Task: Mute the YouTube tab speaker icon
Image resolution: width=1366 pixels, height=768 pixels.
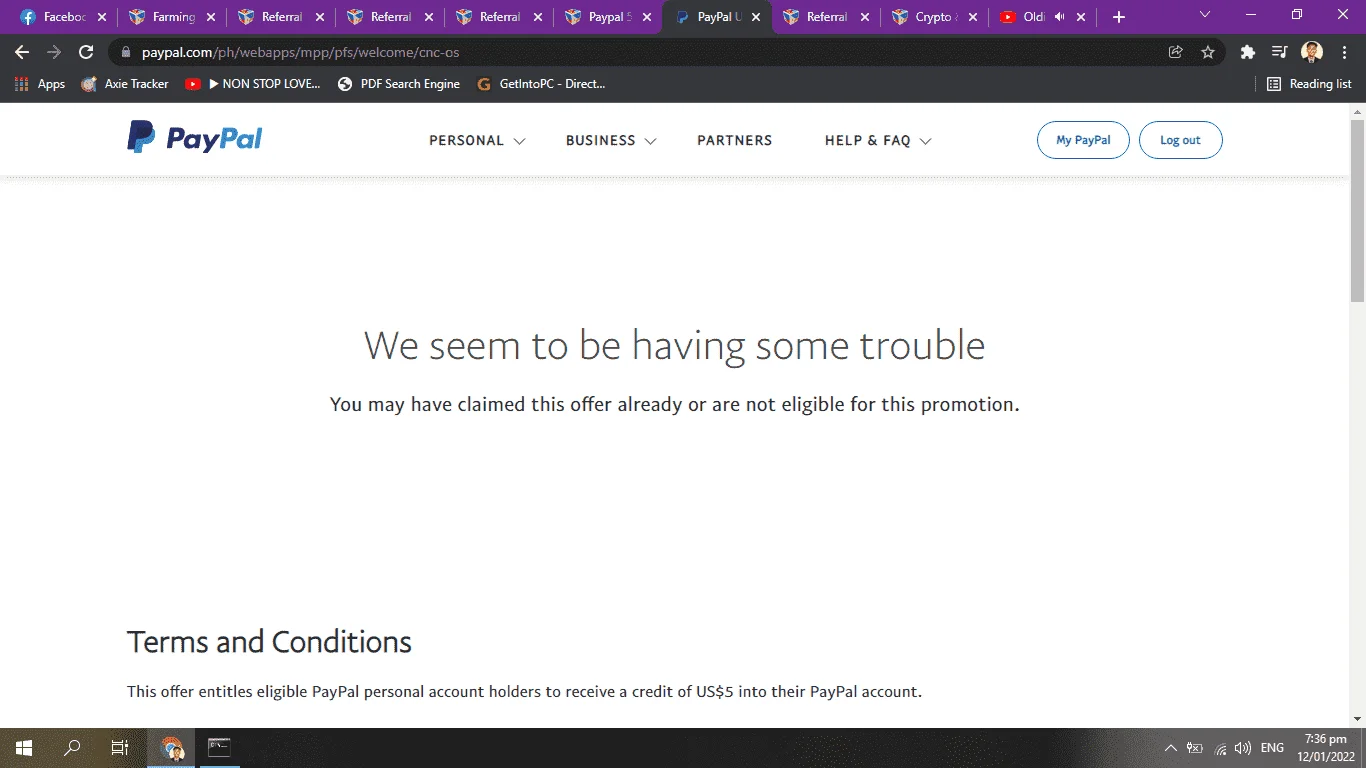Action: pos(1060,17)
